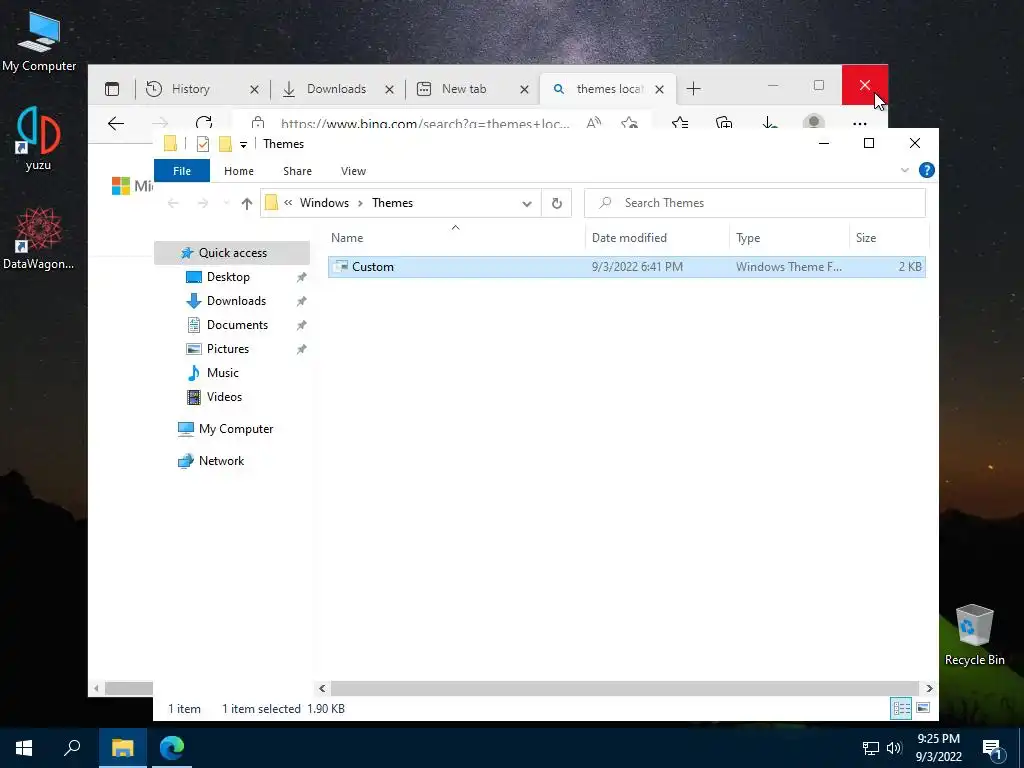Screen dimensions: 1024x768
Task: Add a new tab in Edge
Action: [x=694, y=89]
